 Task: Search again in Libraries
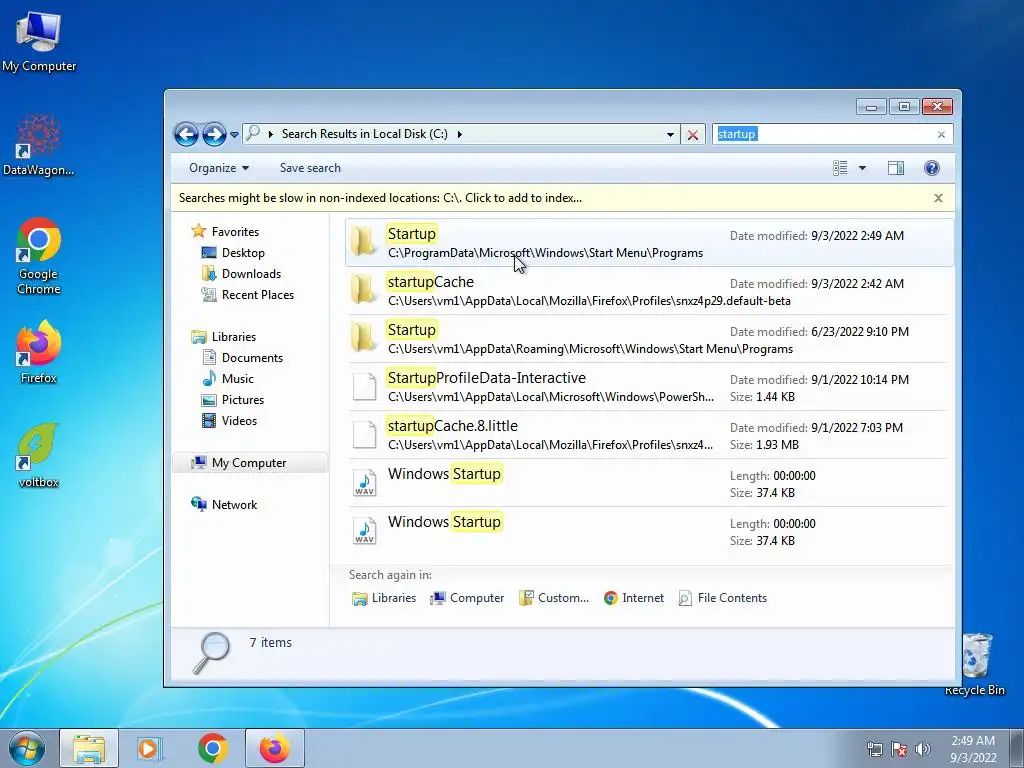pyautogui.click(x=384, y=598)
